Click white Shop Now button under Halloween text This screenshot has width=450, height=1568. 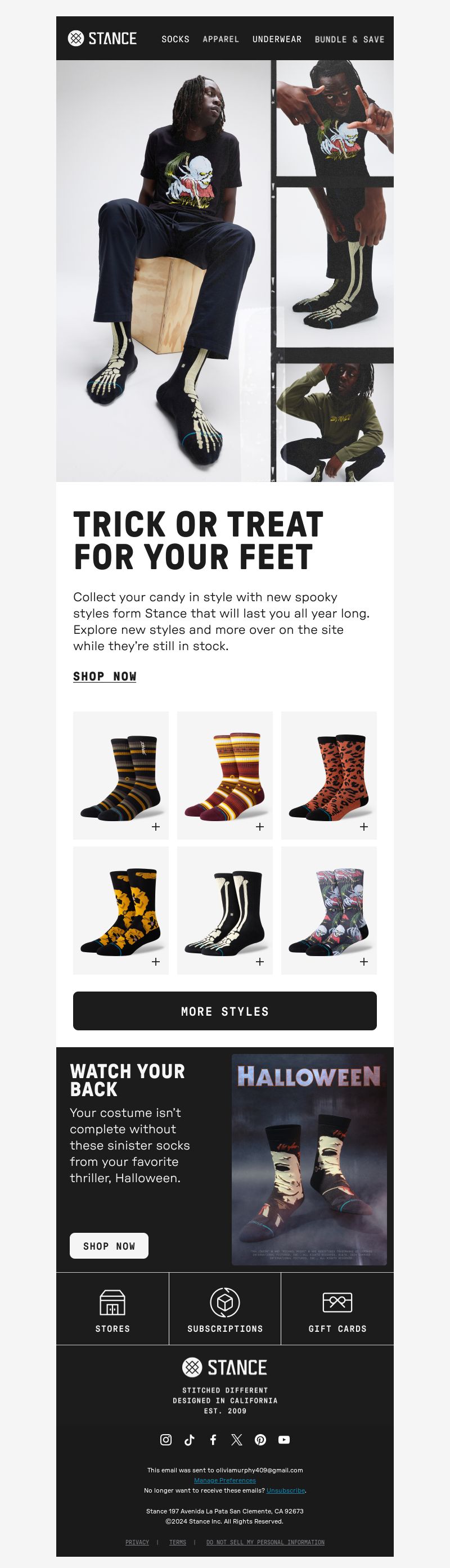[109, 1245]
